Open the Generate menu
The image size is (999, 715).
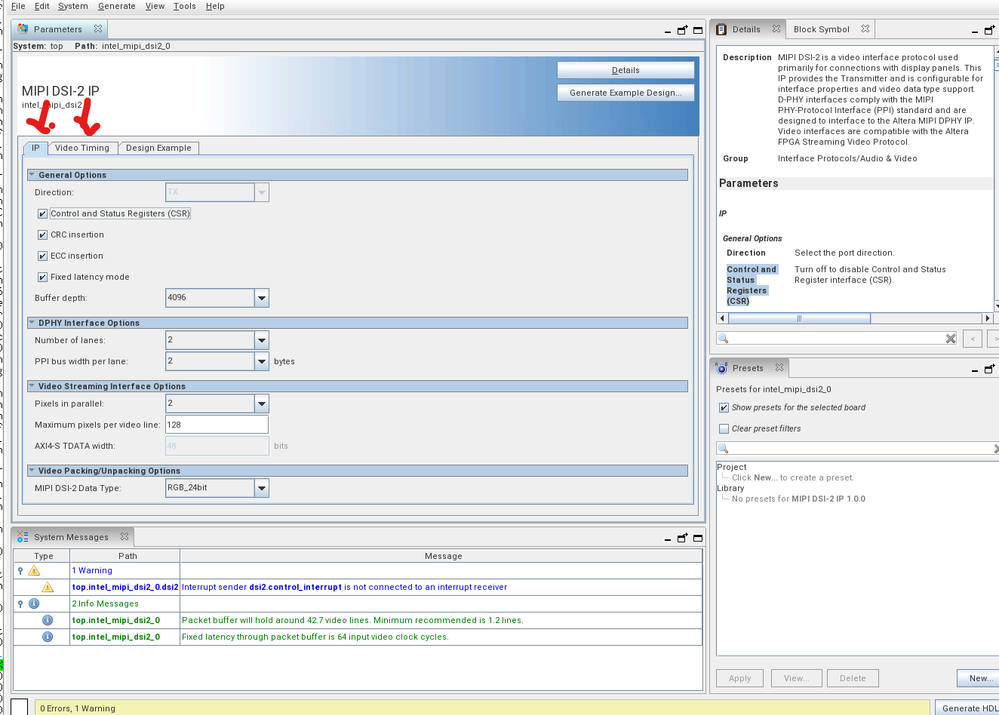click(116, 6)
